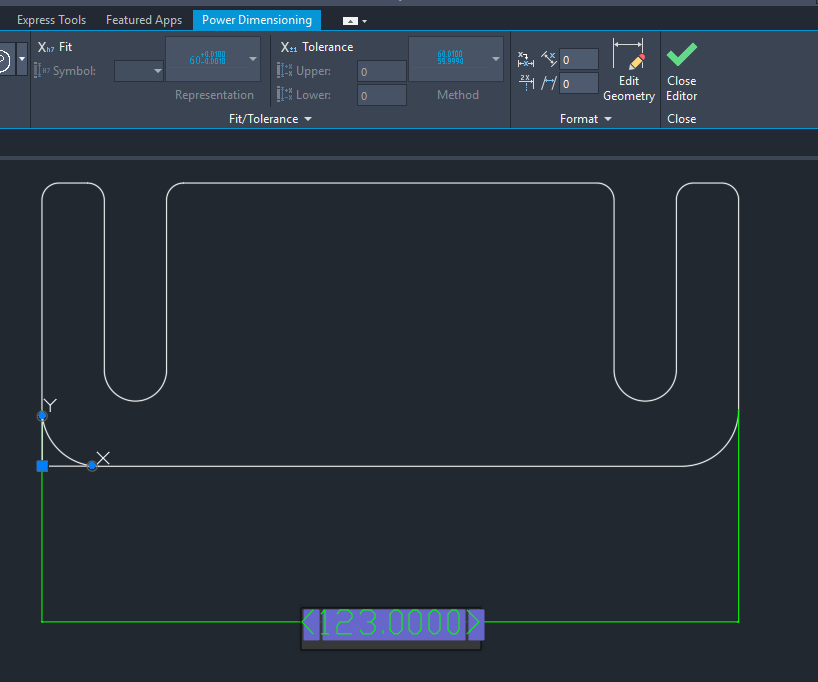
Task: Expand the Format panel
Action: (585, 119)
